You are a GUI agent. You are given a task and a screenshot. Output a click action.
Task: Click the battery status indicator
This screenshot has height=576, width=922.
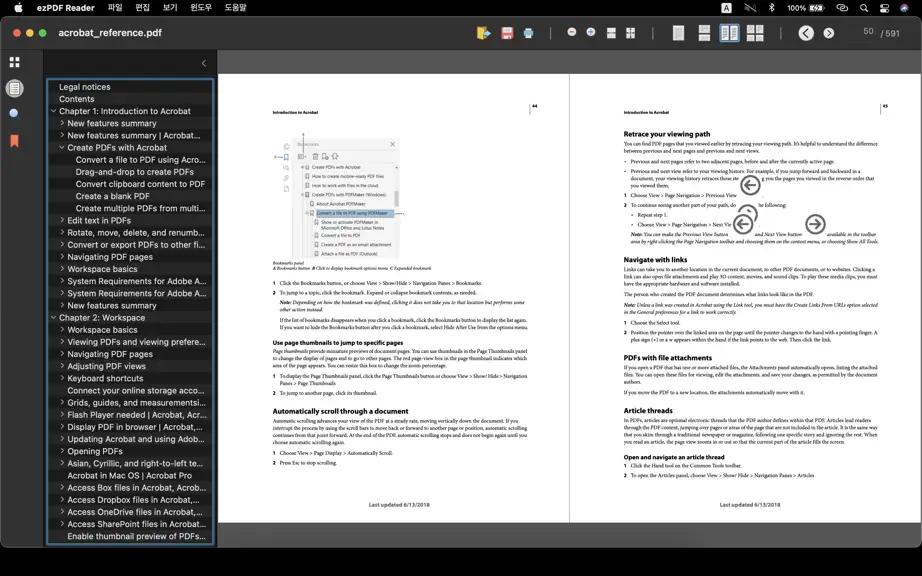coord(806,8)
